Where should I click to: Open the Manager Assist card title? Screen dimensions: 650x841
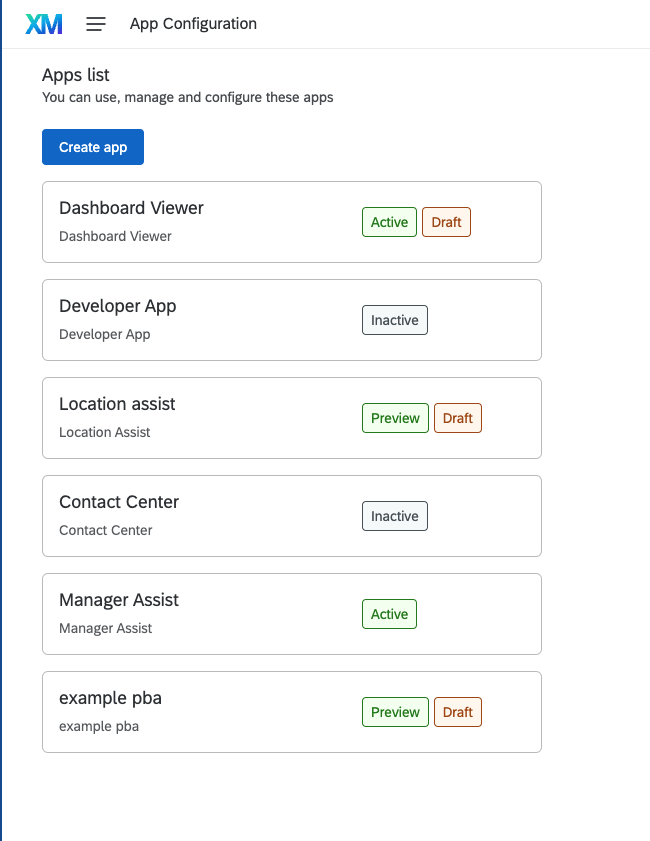(x=119, y=600)
